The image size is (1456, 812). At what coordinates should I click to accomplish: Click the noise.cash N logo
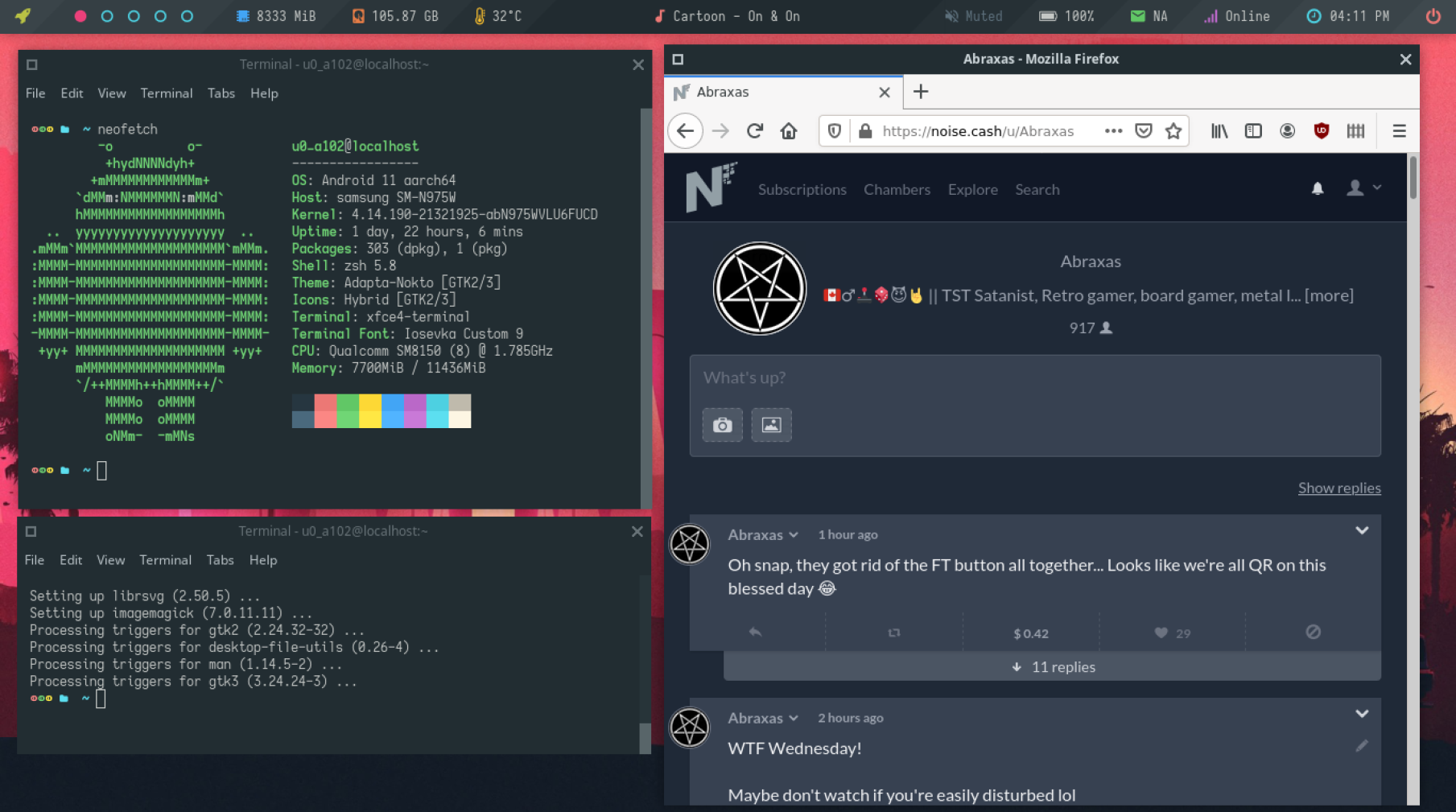[710, 188]
